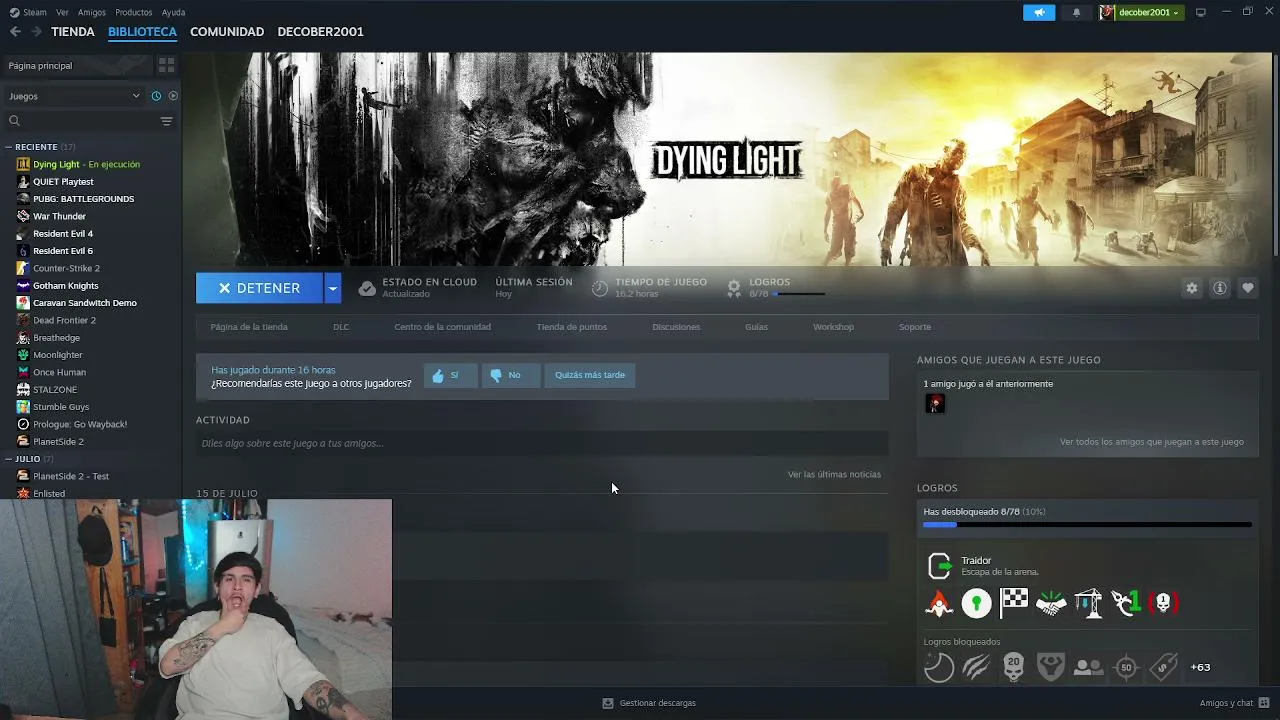Viewport: 1280px width, 720px height.
Task: Switch to the COMUNIDAD tab
Action: (227, 32)
